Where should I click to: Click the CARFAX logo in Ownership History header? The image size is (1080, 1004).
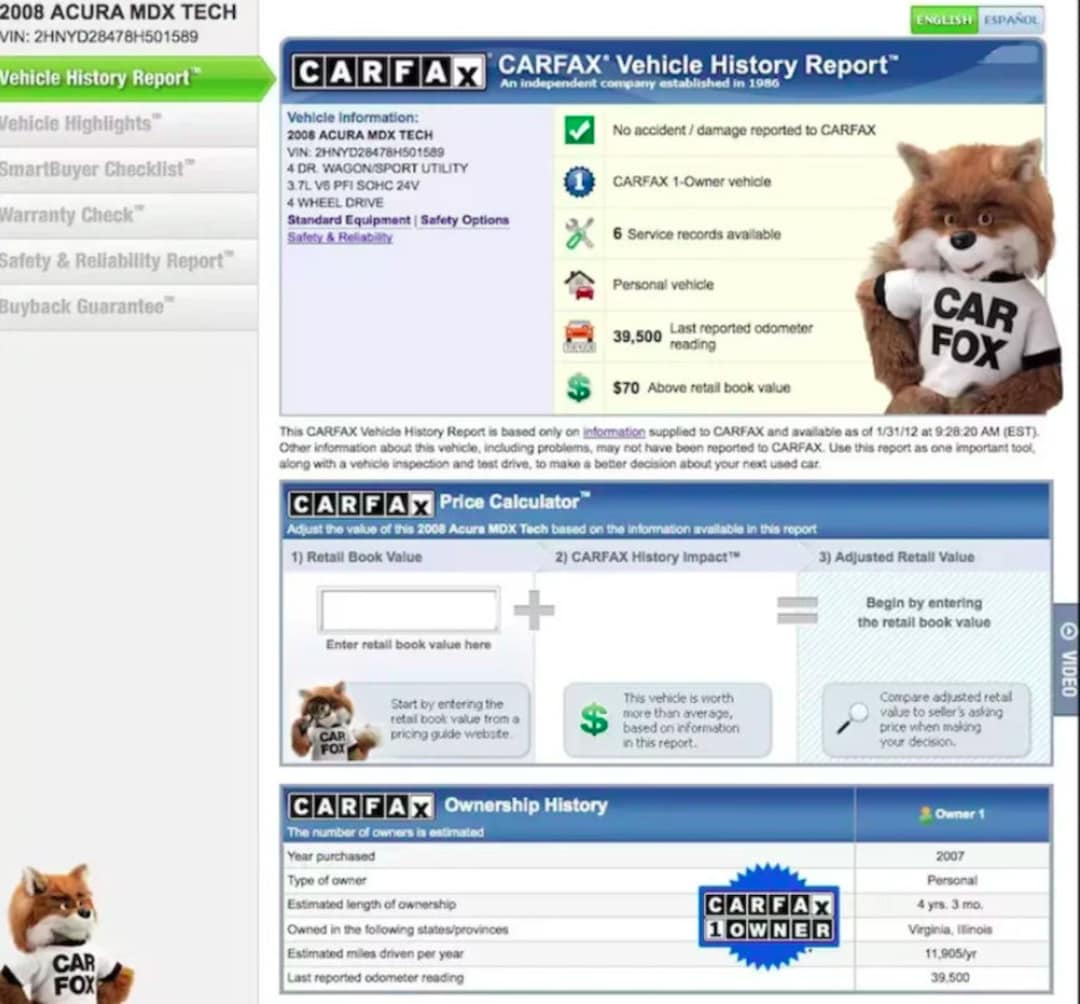(x=361, y=806)
